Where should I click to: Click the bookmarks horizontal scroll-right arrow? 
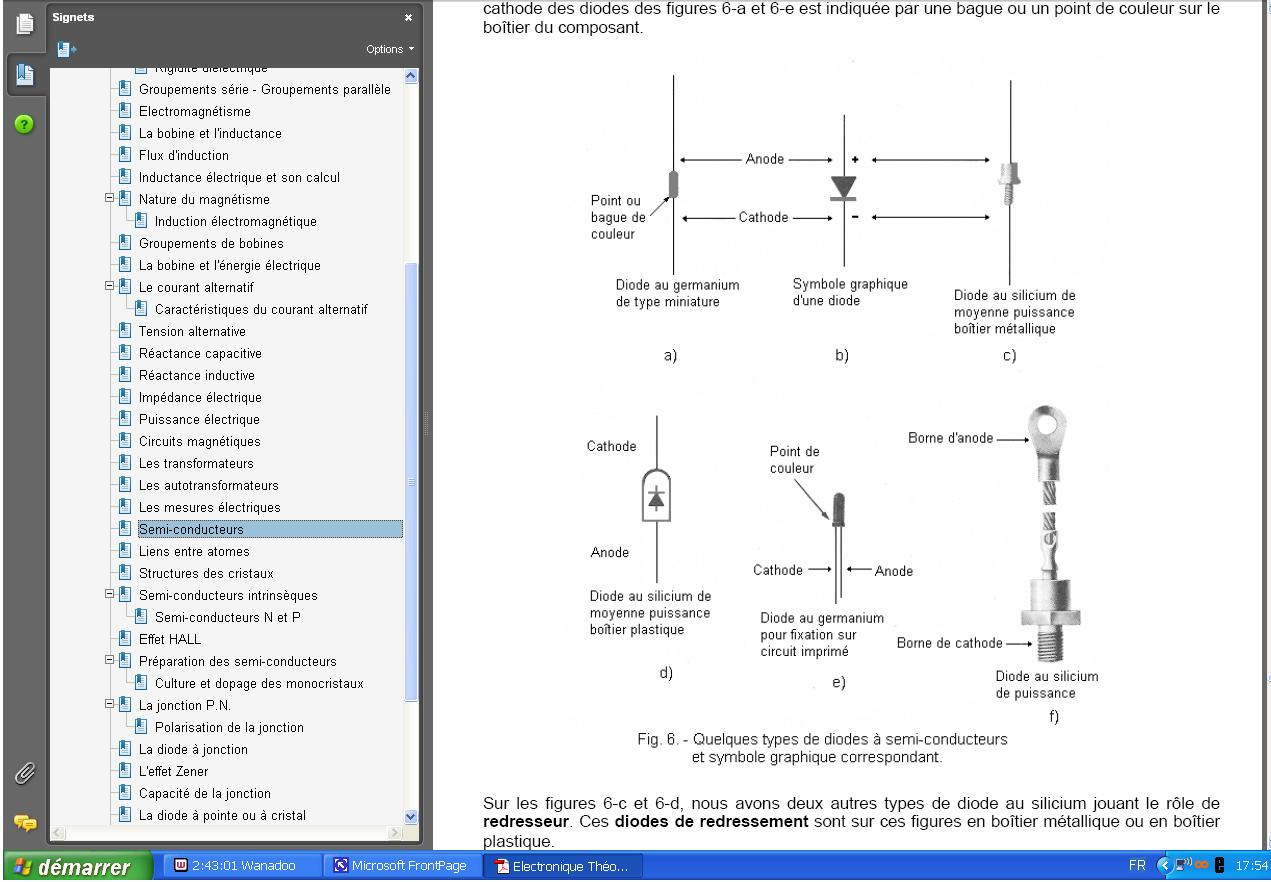[395, 833]
